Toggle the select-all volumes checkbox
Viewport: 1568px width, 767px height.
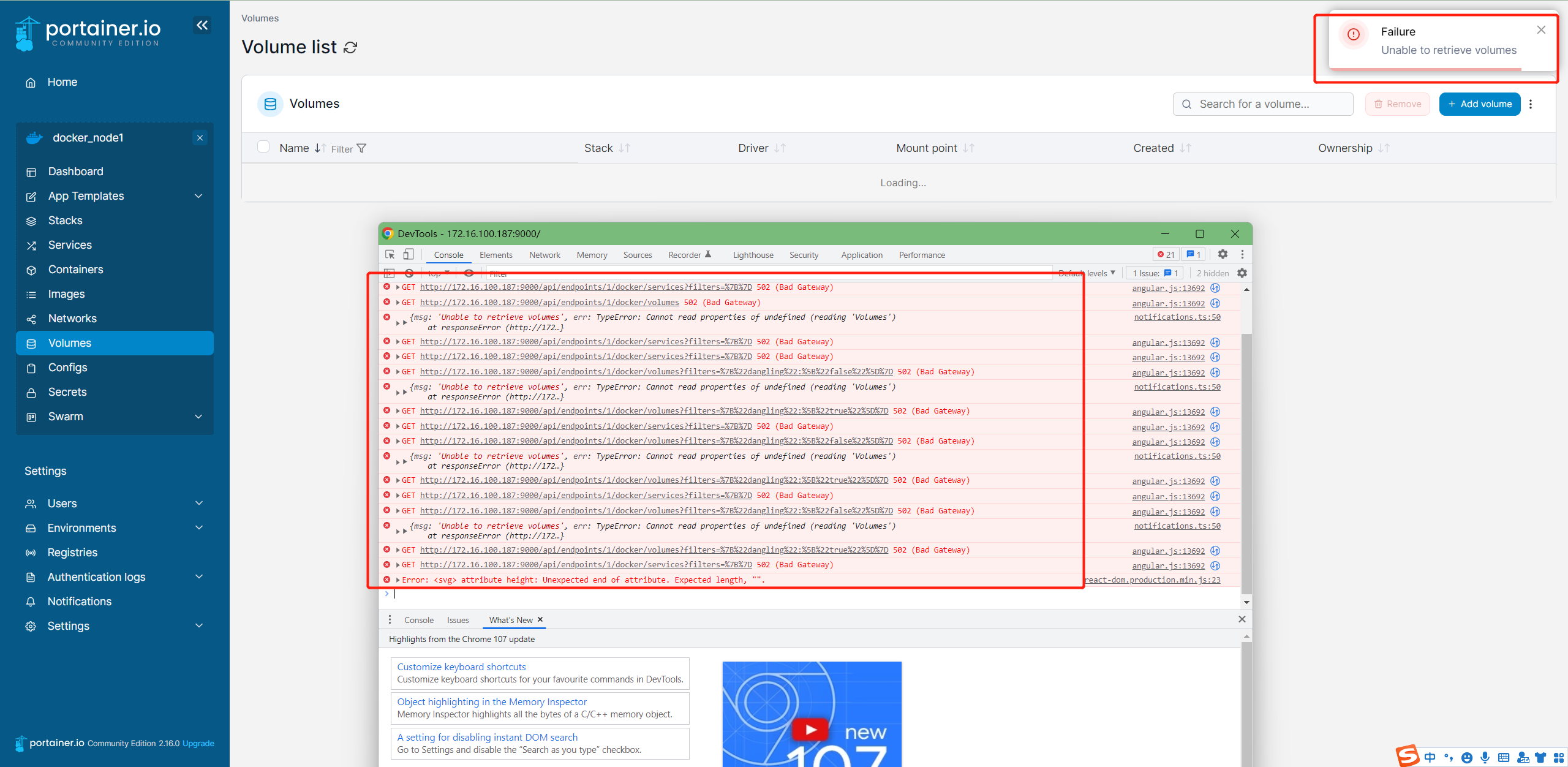click(263, 146)
